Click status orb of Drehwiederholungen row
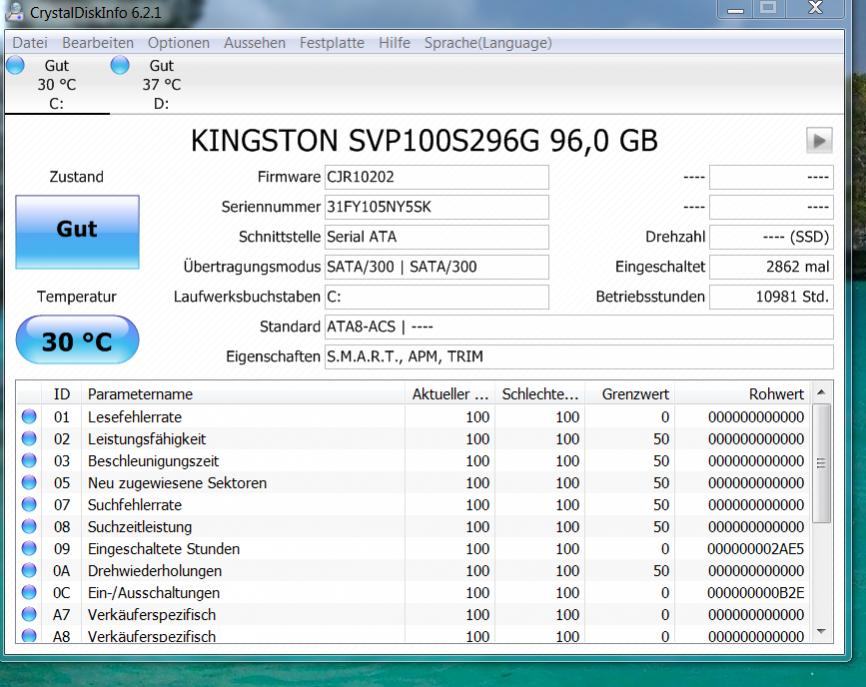Image resolution: width=866 pixels, height=687 pixels. point(29,570)
